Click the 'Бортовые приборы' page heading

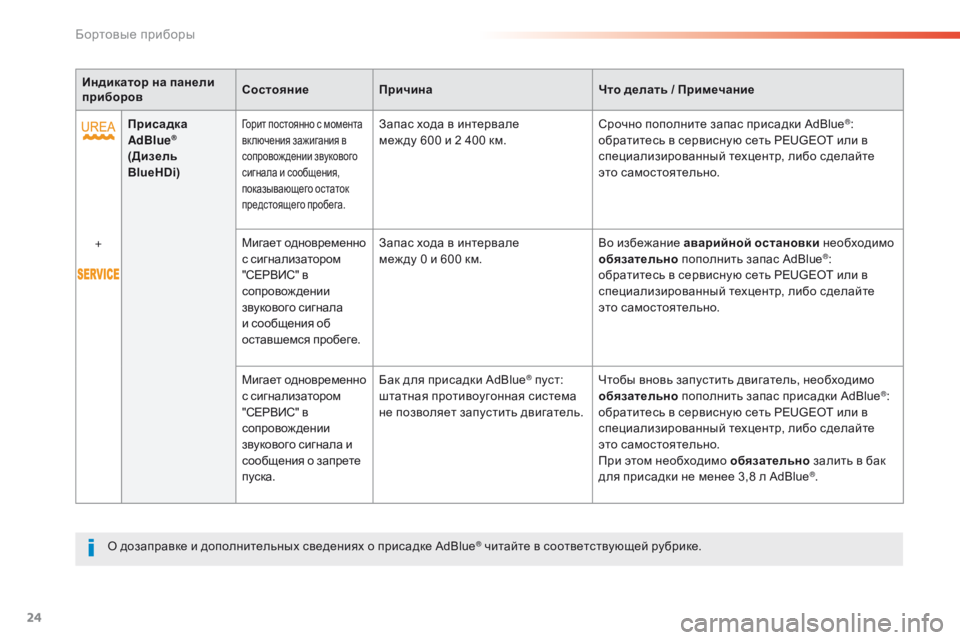(135, 34)
